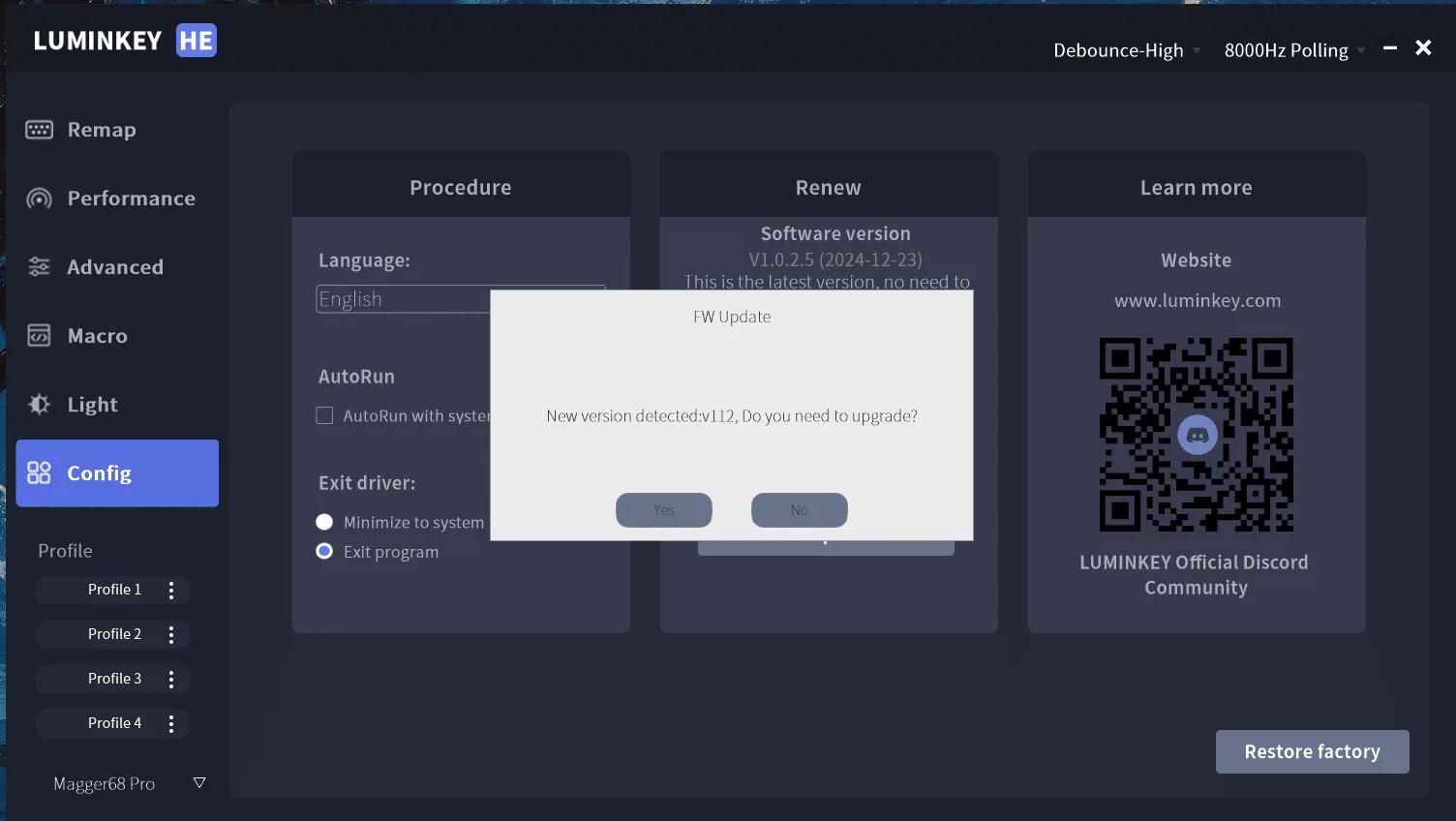1456x821 pixels.
Task: Switch to Profile 4
Action: pyautogui.click(x=112, y=723)
